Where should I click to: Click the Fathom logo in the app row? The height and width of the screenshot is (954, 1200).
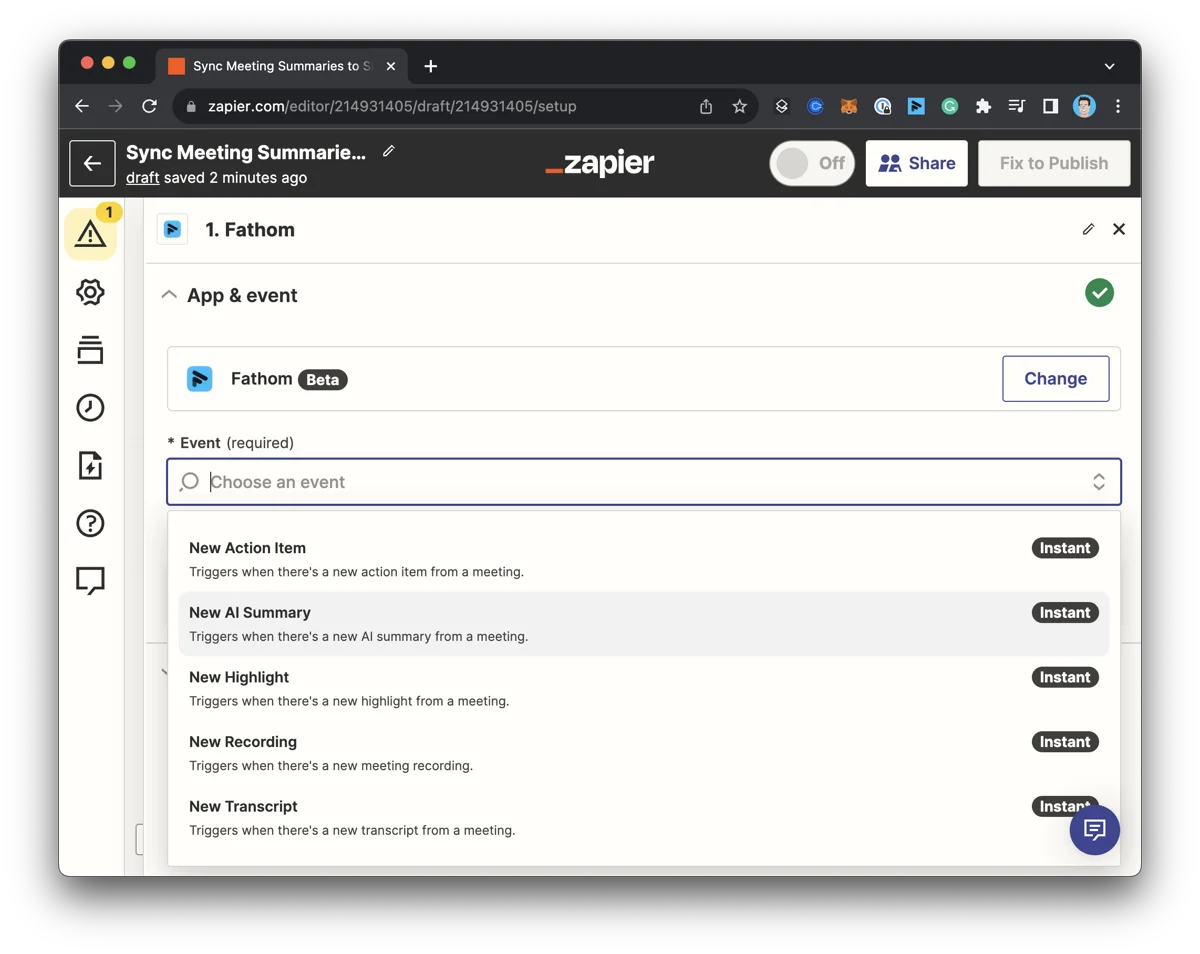coord(200,379)
